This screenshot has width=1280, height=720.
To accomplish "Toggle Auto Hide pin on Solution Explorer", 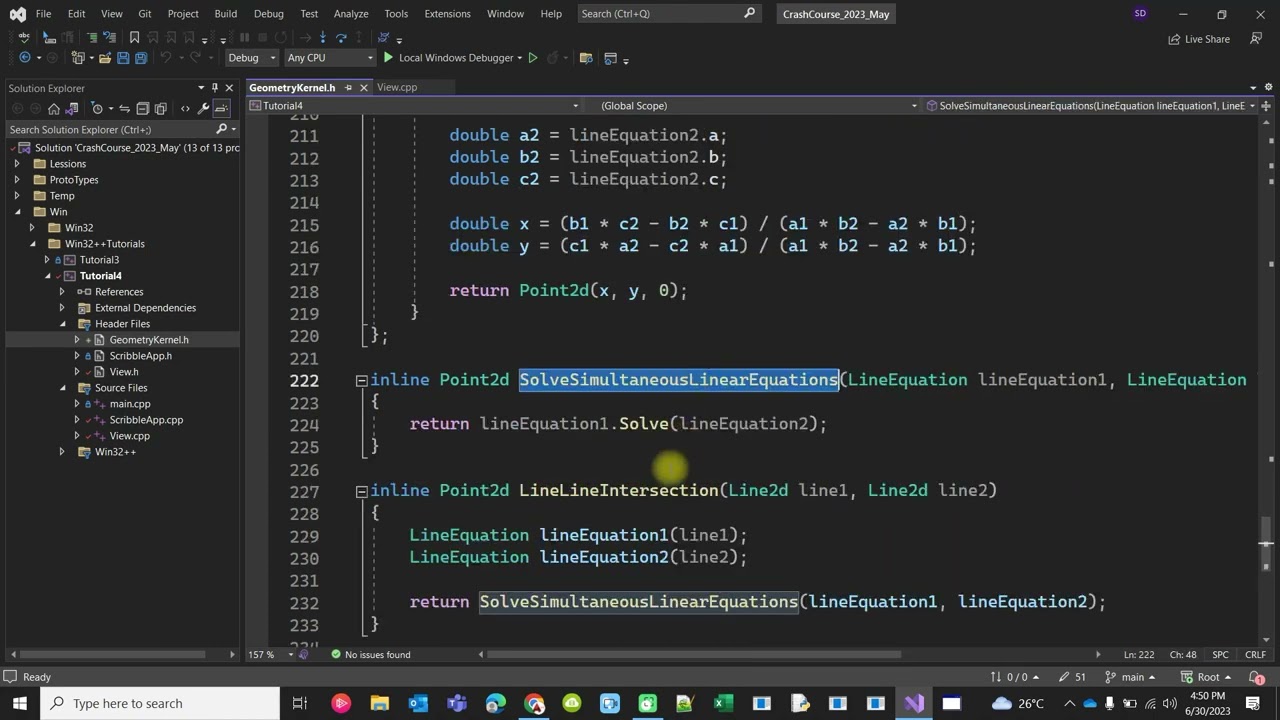I will pos(214,88).
